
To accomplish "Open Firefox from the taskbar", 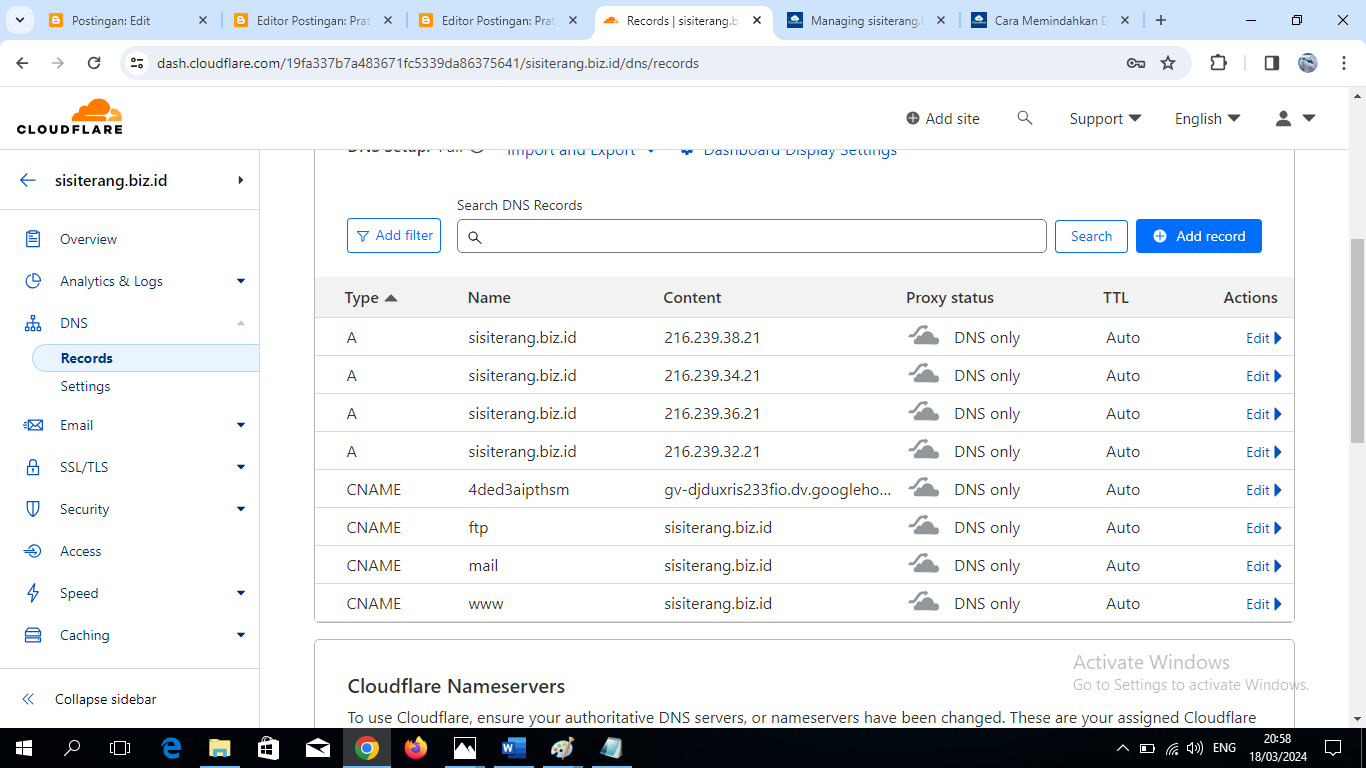I will click(x=415, y=747).
